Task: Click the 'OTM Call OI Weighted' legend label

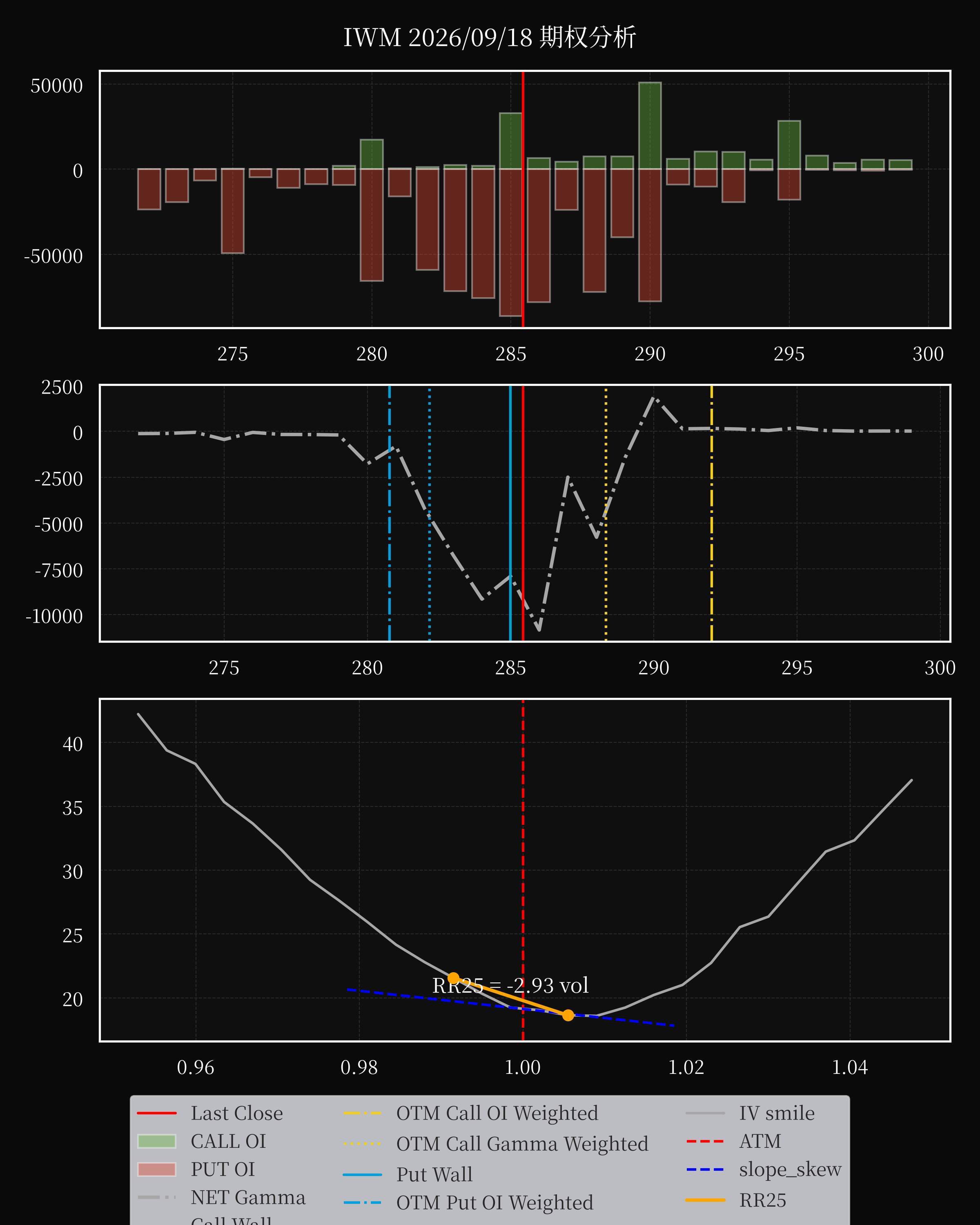Action: pyautogui.click(x=497, y=1113)
